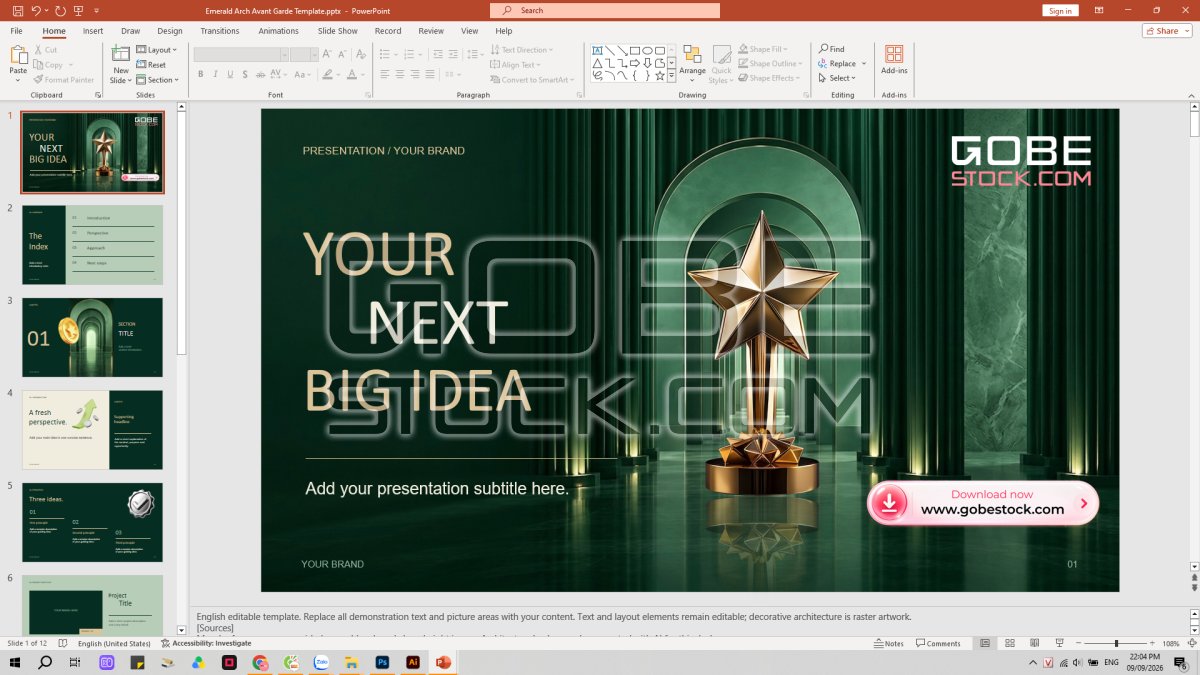Open the font name combo box

click(x=241, y=54)
